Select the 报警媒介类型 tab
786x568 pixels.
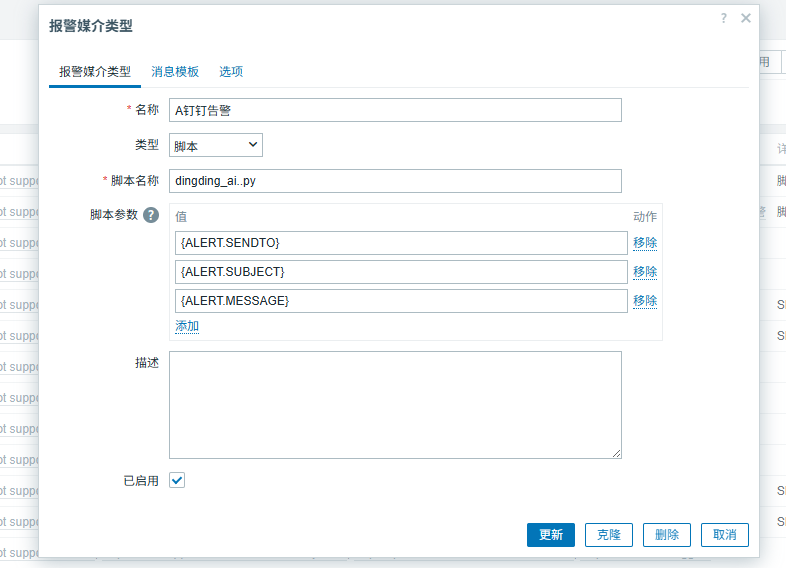(94, 72)
